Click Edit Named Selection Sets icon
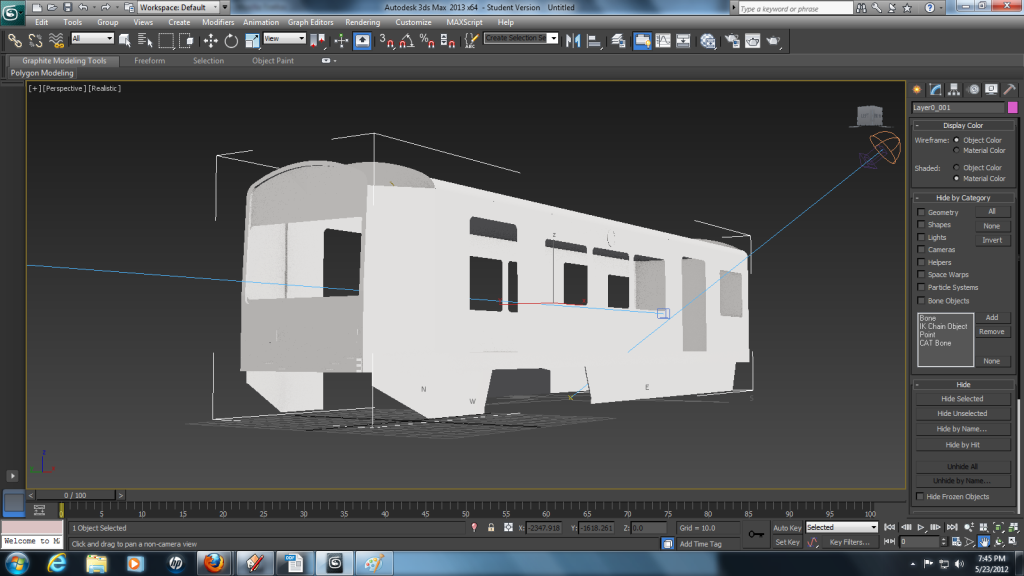 click(x=471, y=41)
